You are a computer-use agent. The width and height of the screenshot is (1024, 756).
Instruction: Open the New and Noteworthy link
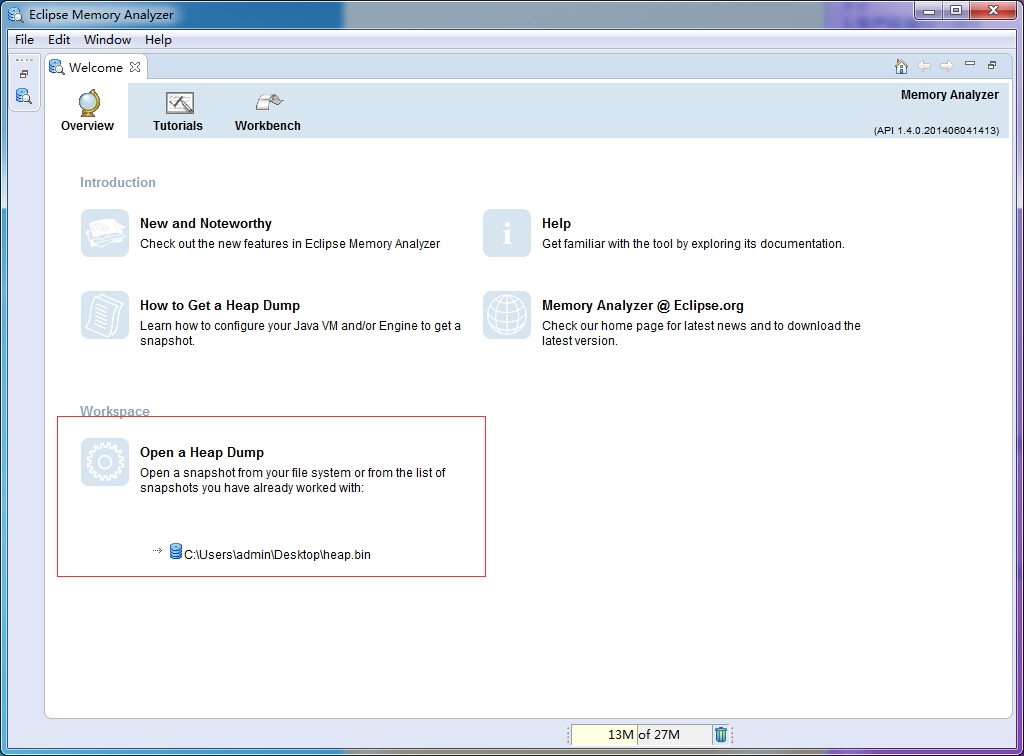(x=206, y=223)
